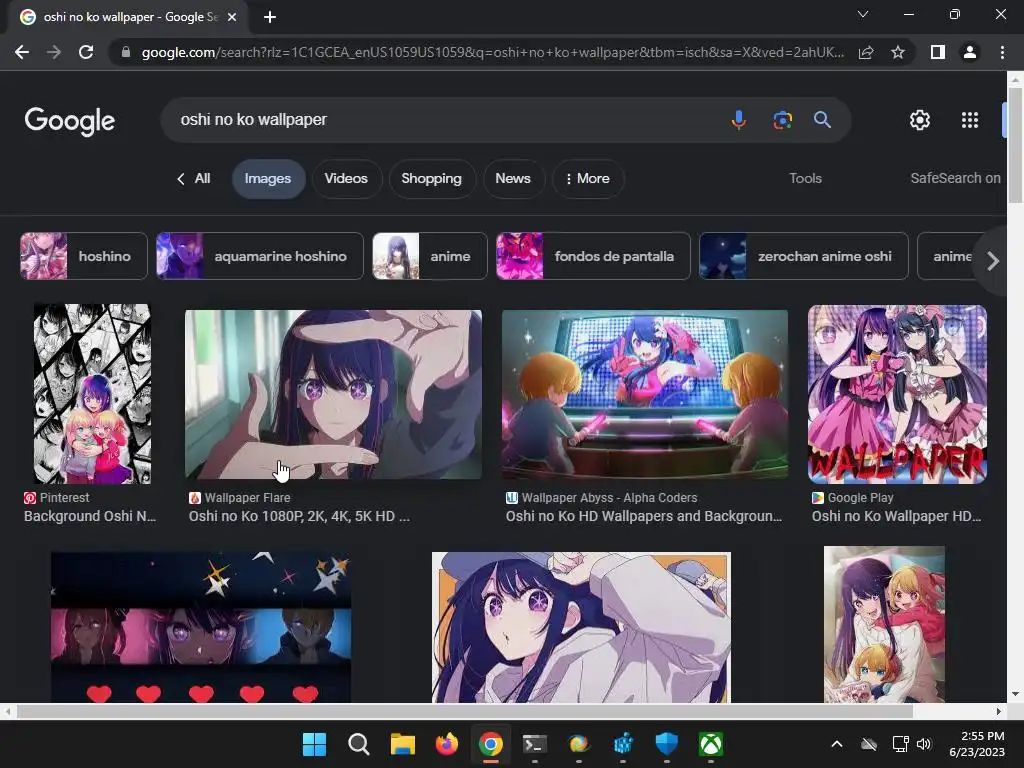Open the Chrome profile icon
Viewport: 1024px width, 768px height.
970,52
